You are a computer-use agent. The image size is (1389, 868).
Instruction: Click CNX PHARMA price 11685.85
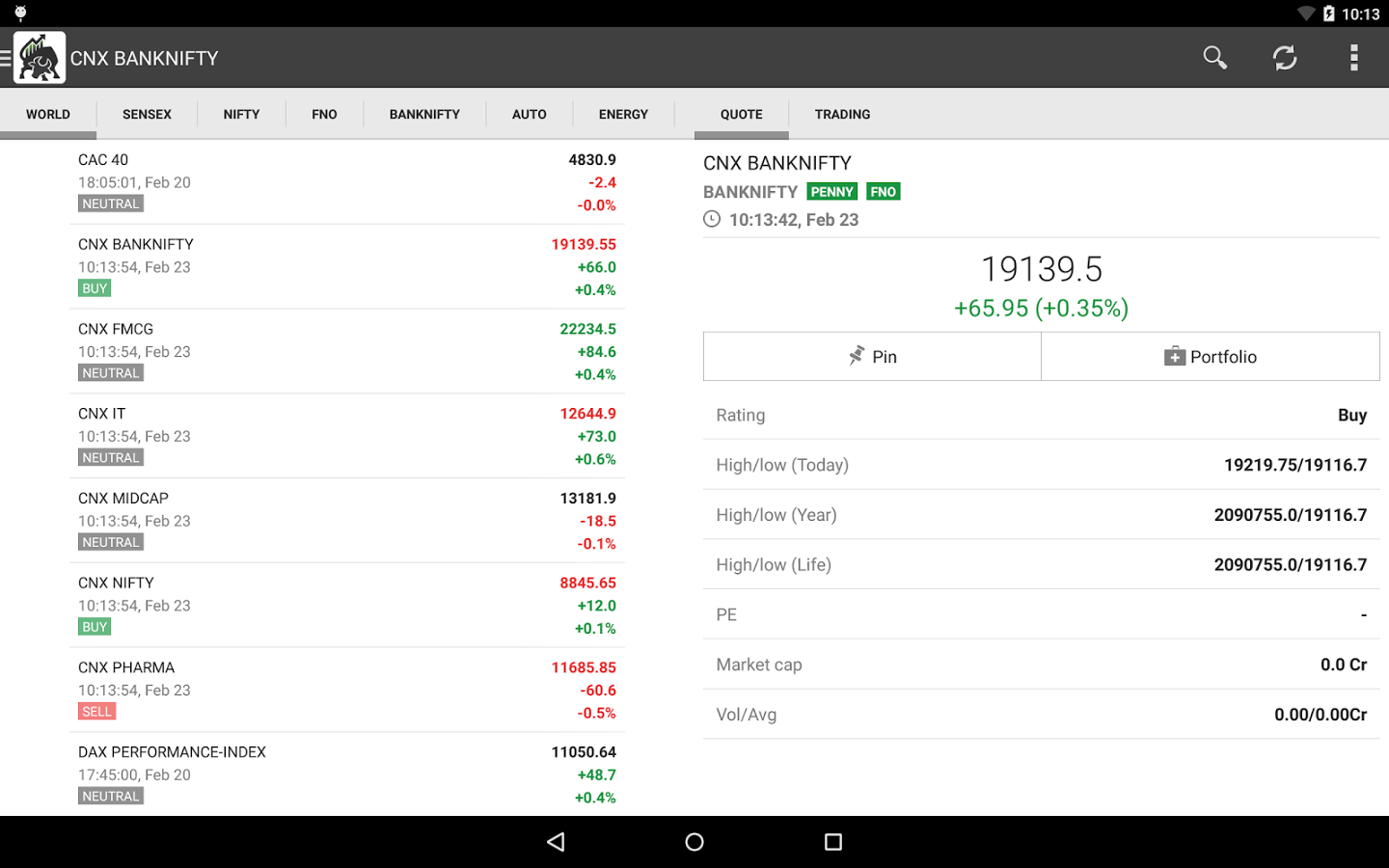pyautogui.click(x=584, y=667)
